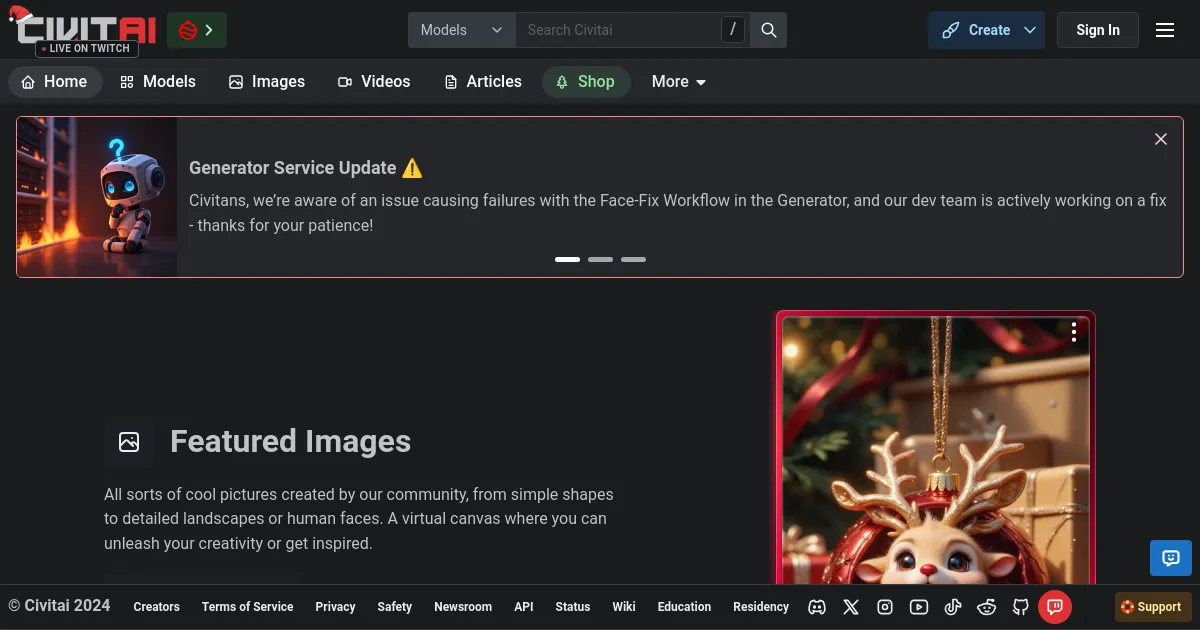Open the Reddit icon link
Viewport: 1200px width, 630px height.
click(987, 607)
